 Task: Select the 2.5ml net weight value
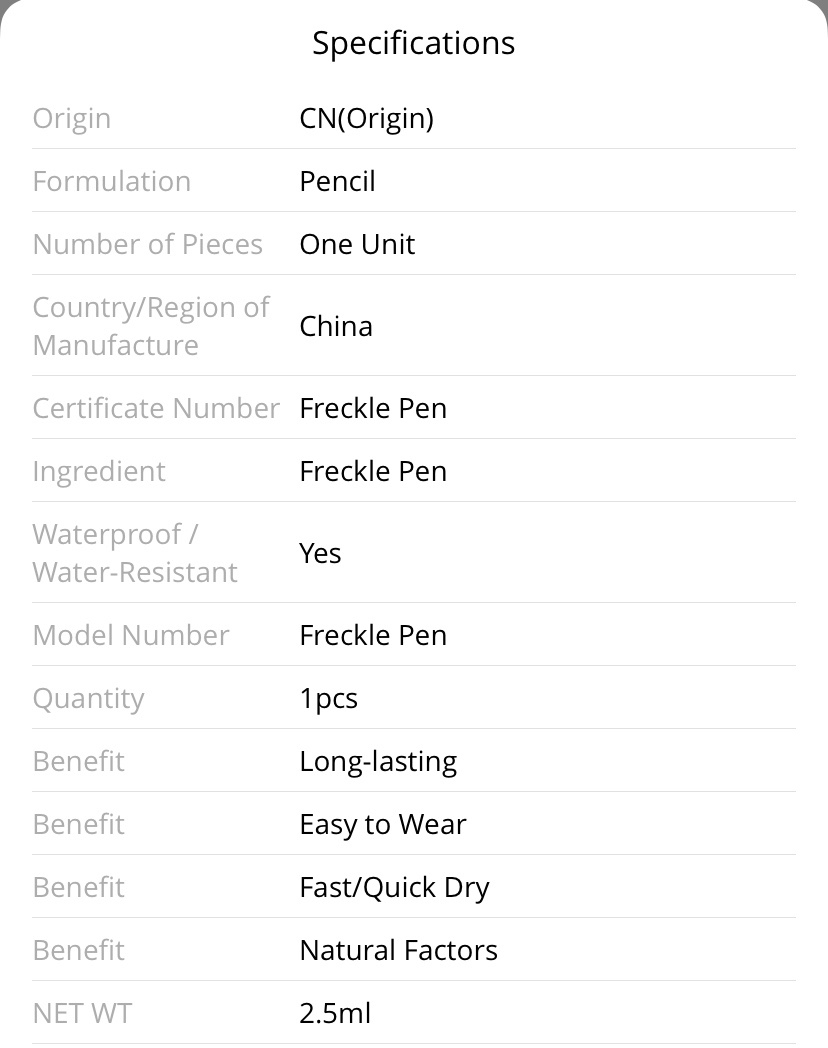coord(335,1013)
